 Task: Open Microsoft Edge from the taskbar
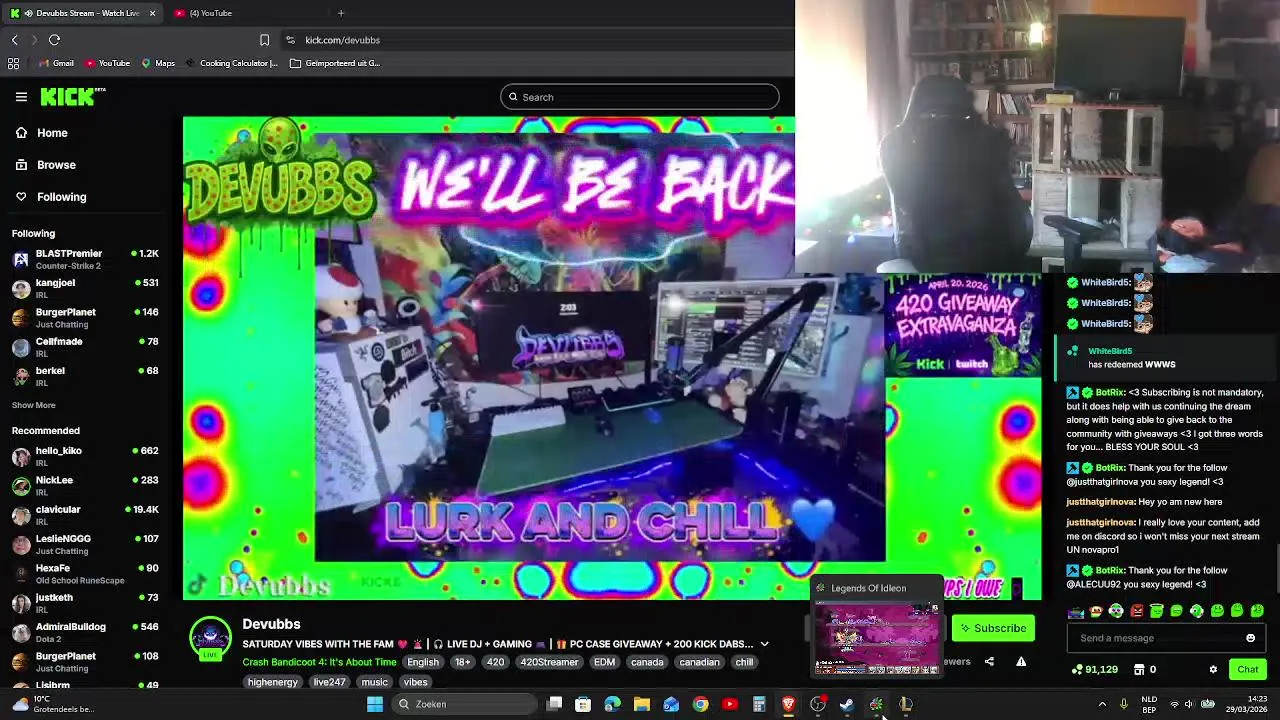(612, 704)
